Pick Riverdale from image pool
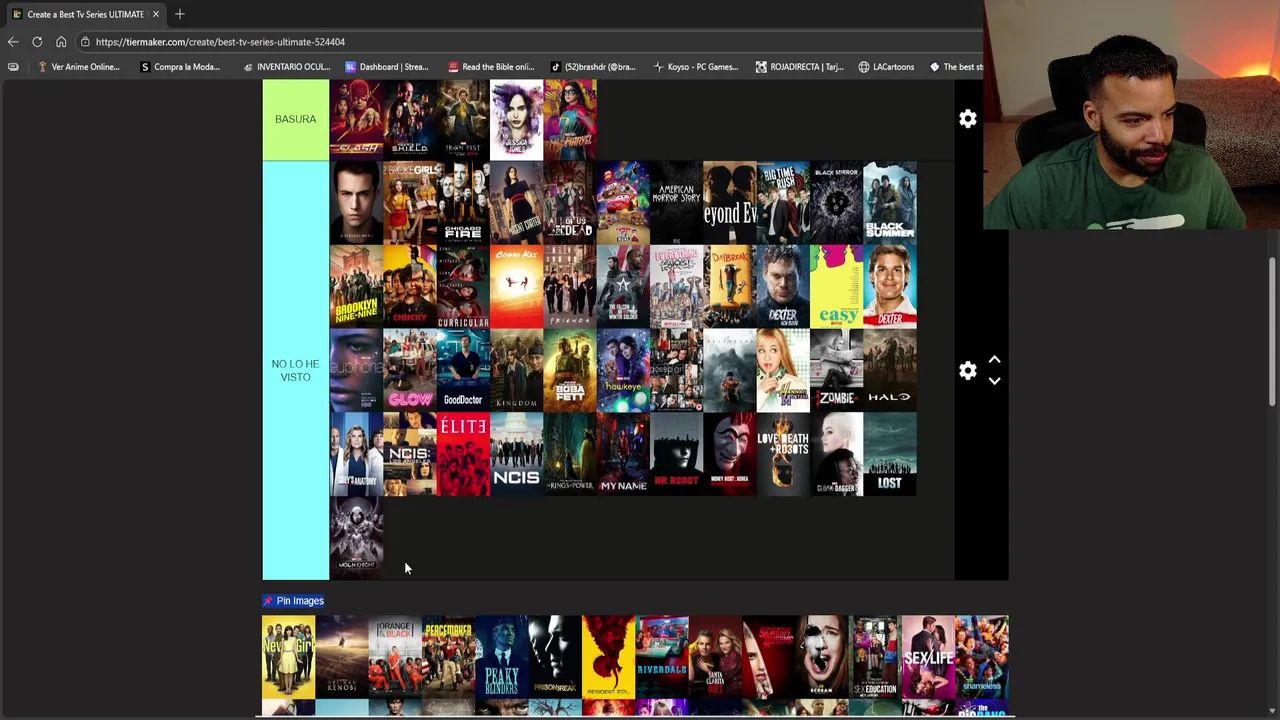The width and height of the screenshot is (1280, 720). [x=662, y=657]
